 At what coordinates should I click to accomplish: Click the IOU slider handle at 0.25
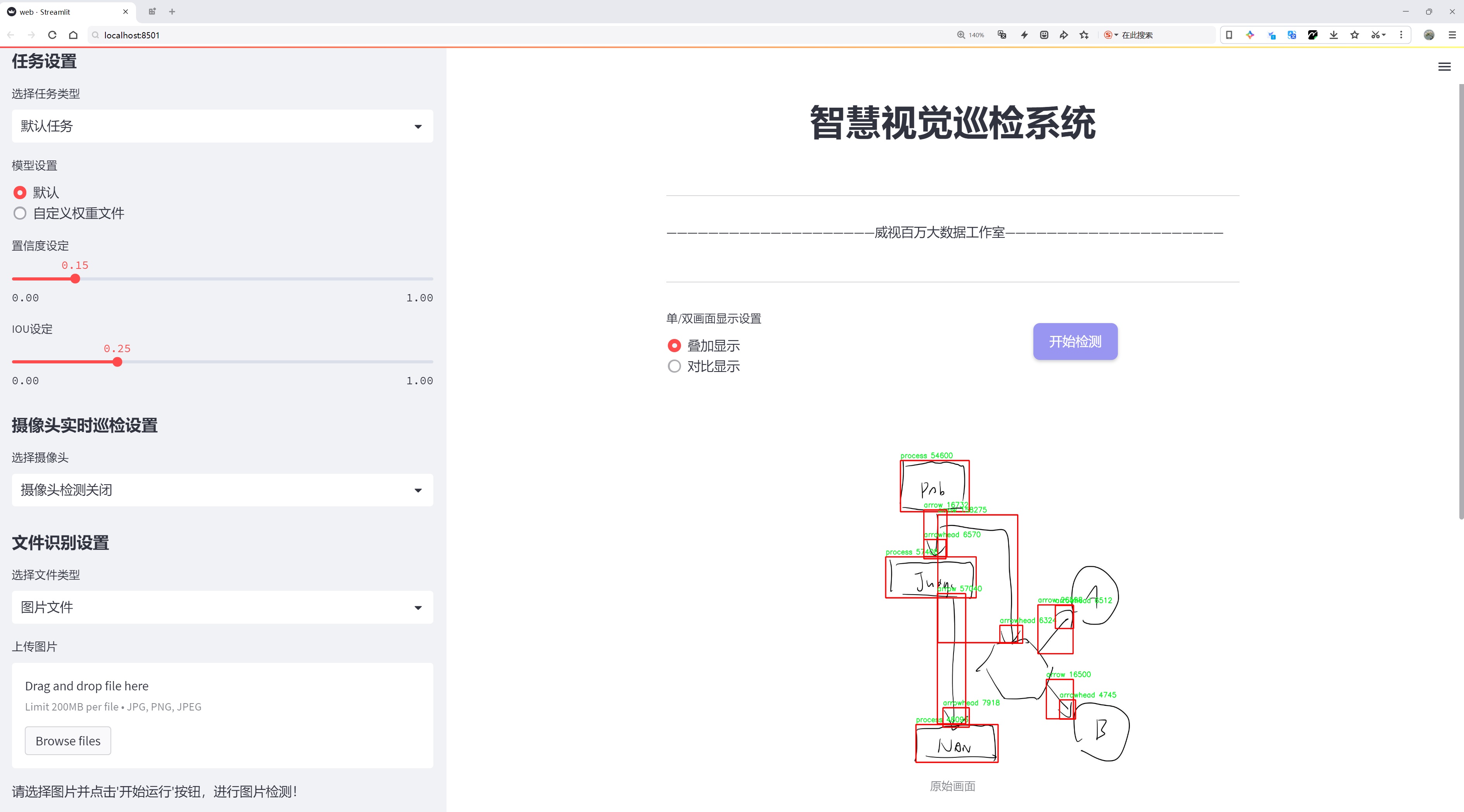click(117, 362)
